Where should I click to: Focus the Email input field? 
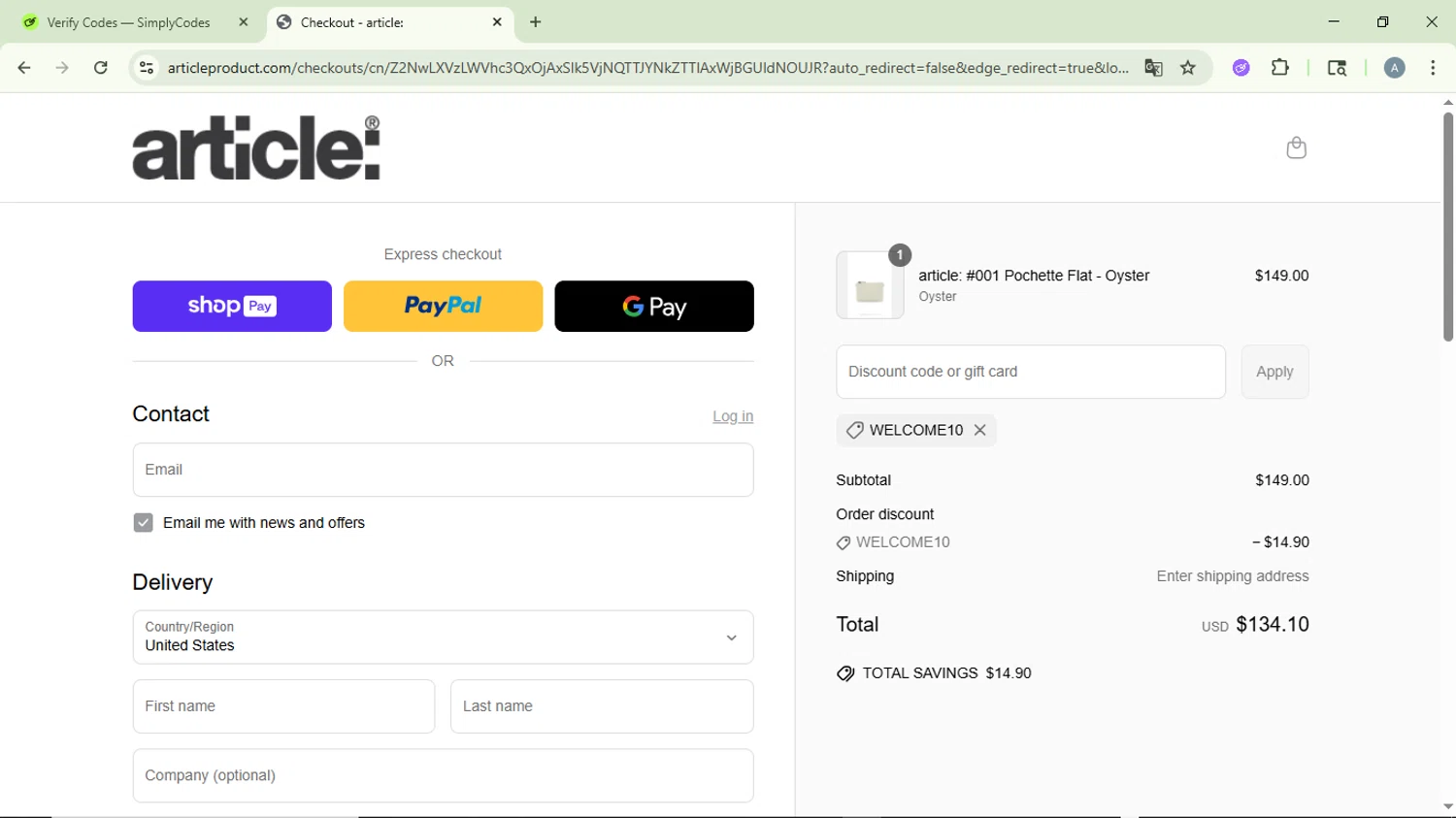[443, 470]
